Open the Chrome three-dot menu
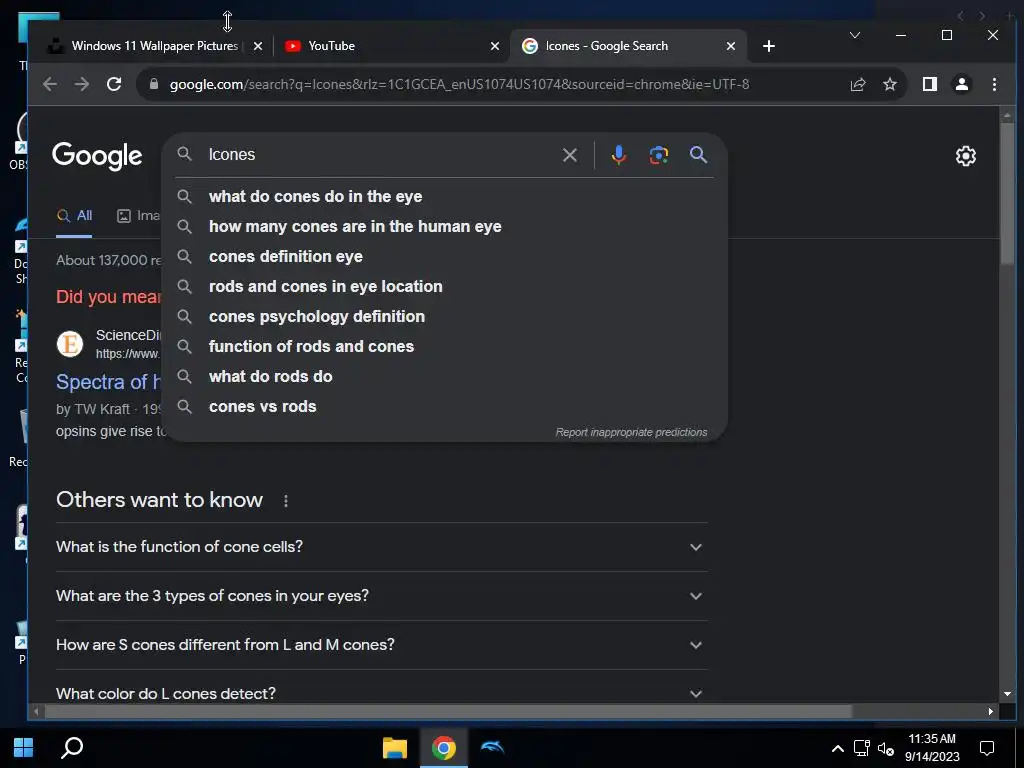The image size is (1024, 768). pyautogui.click(x=994, y=84)
